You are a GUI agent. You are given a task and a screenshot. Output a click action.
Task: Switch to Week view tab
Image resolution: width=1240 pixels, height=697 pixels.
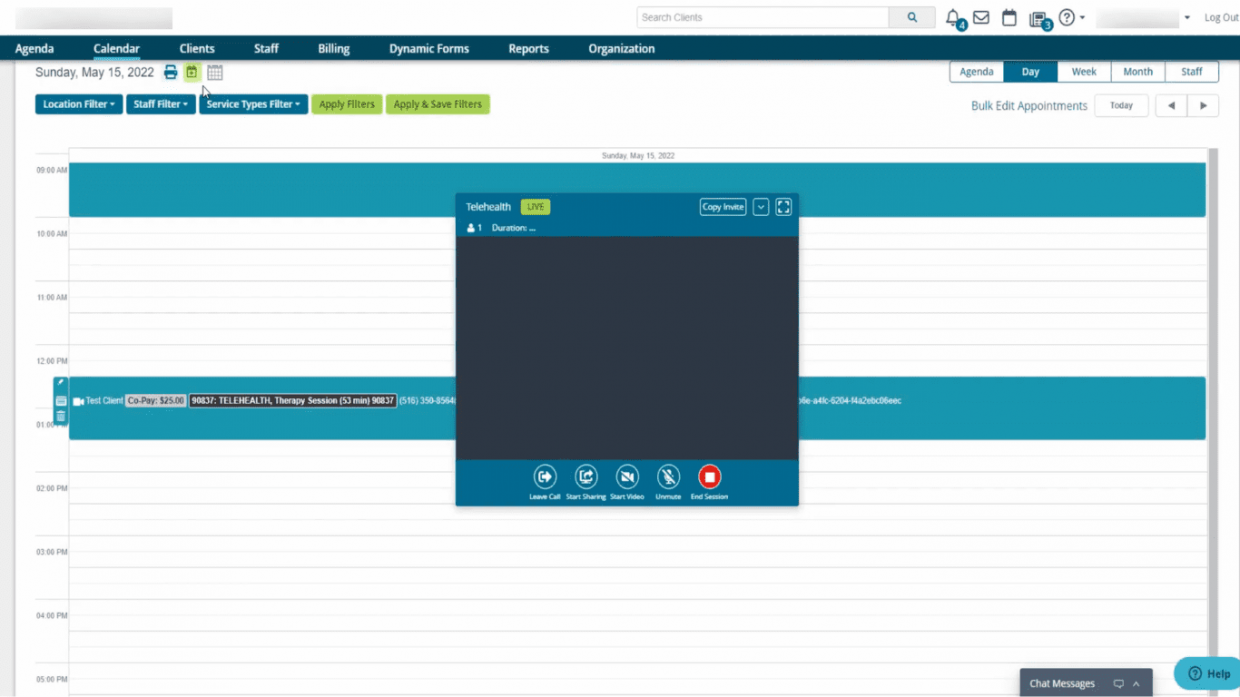(1084, 72)
